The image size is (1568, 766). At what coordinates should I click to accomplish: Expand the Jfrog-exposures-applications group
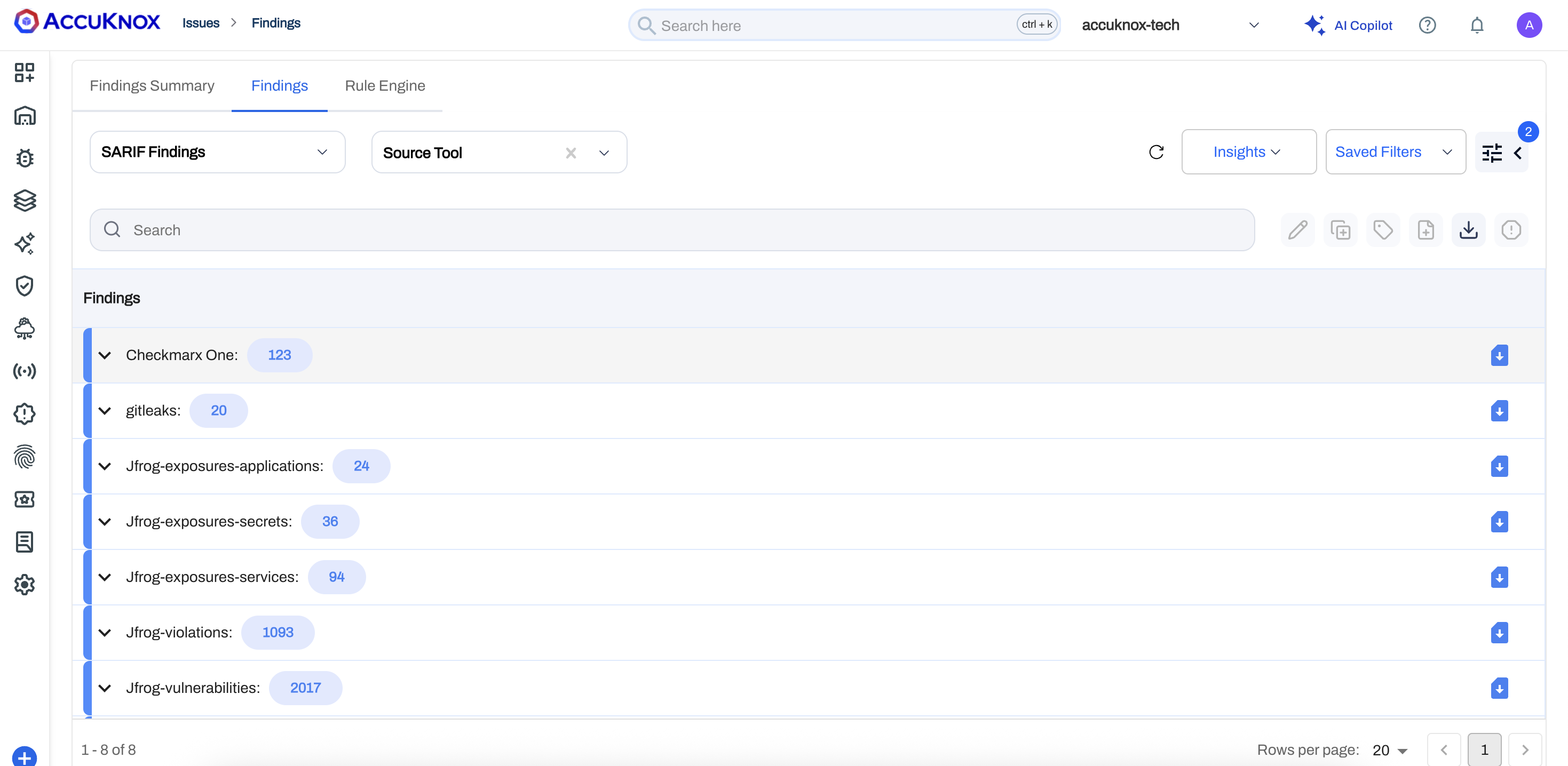(105, 466)
